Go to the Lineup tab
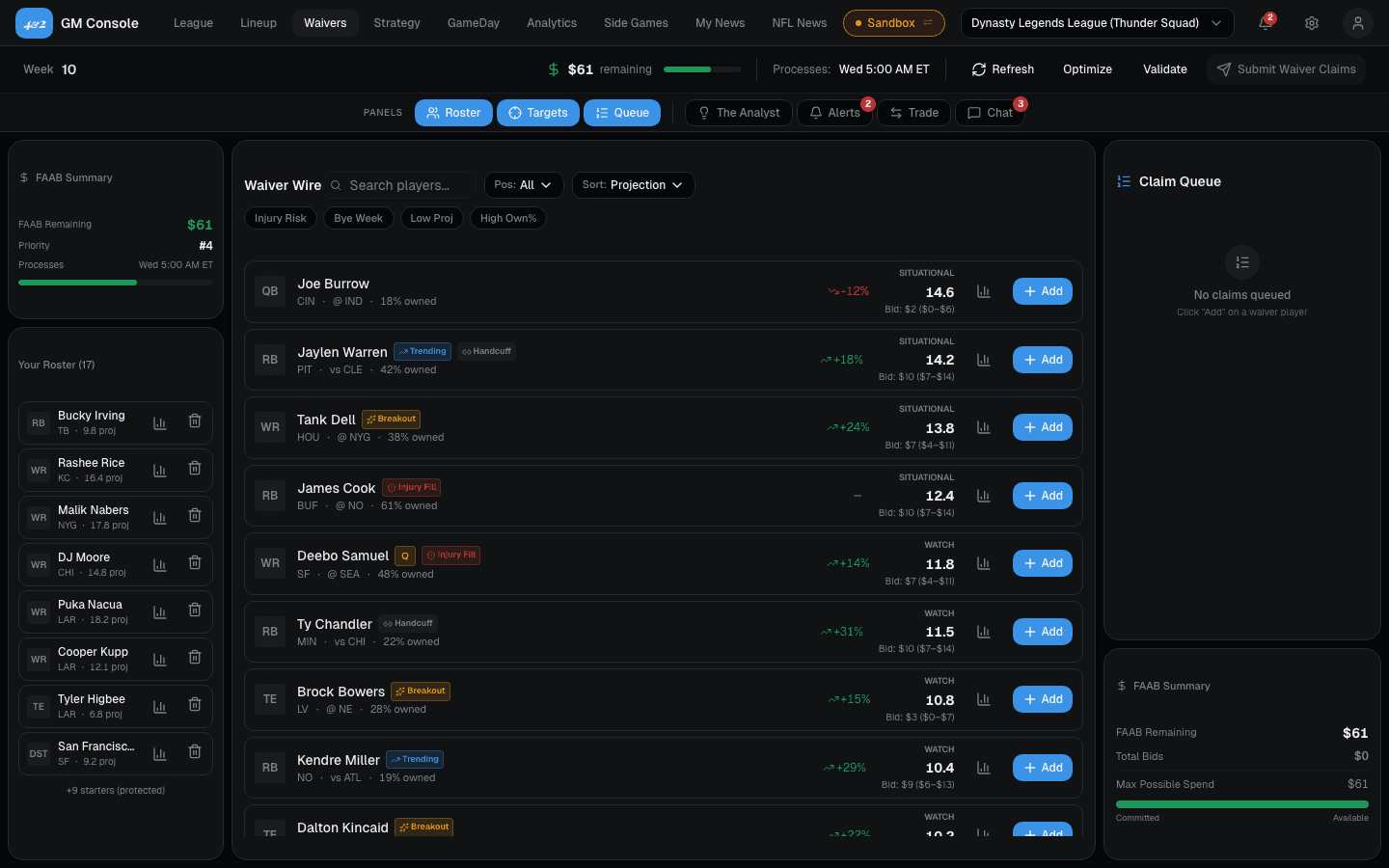 click(259, 23)
